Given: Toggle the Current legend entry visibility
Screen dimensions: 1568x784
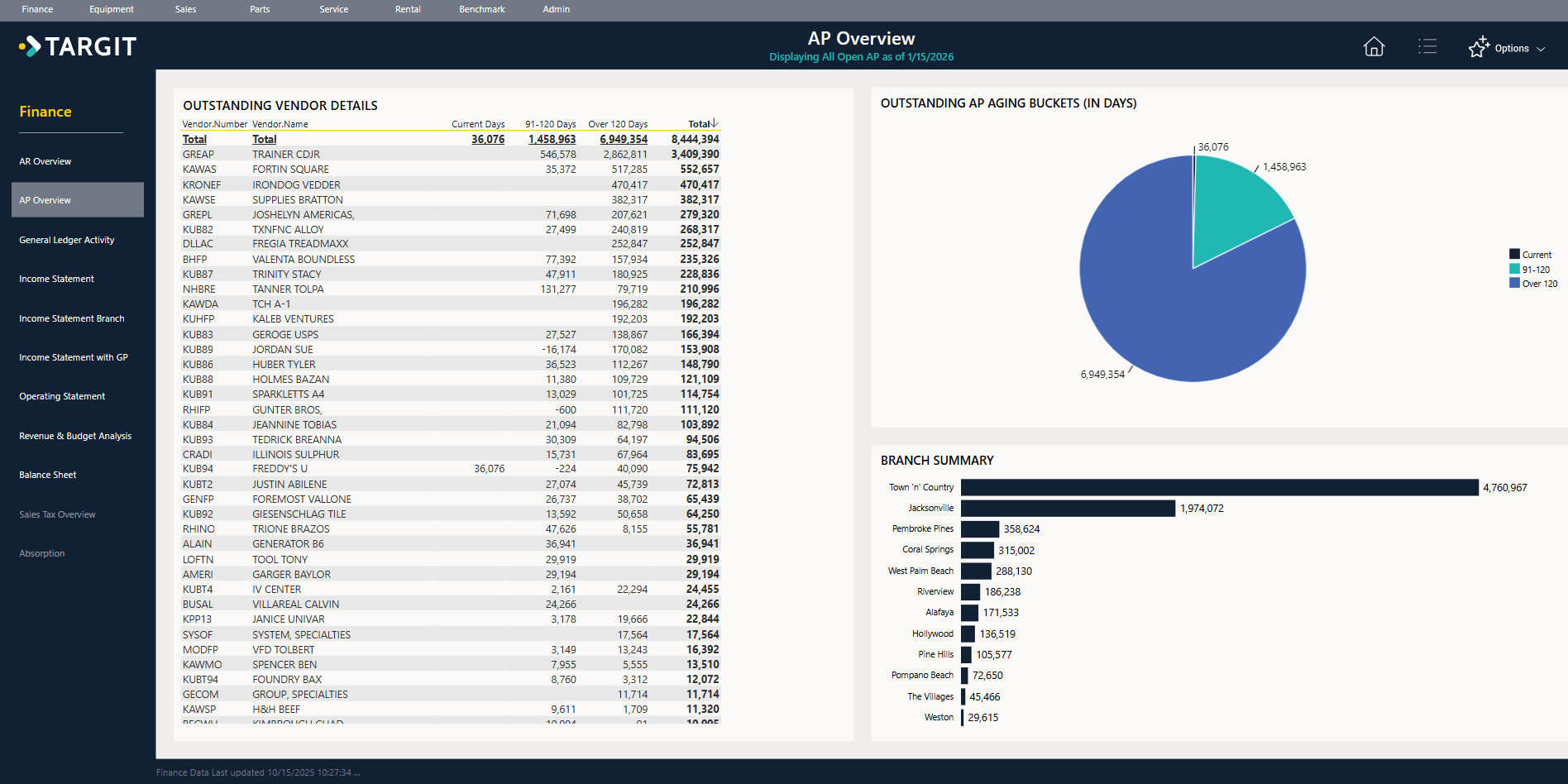Looking at the screenshot, I should pos(1534,254).
